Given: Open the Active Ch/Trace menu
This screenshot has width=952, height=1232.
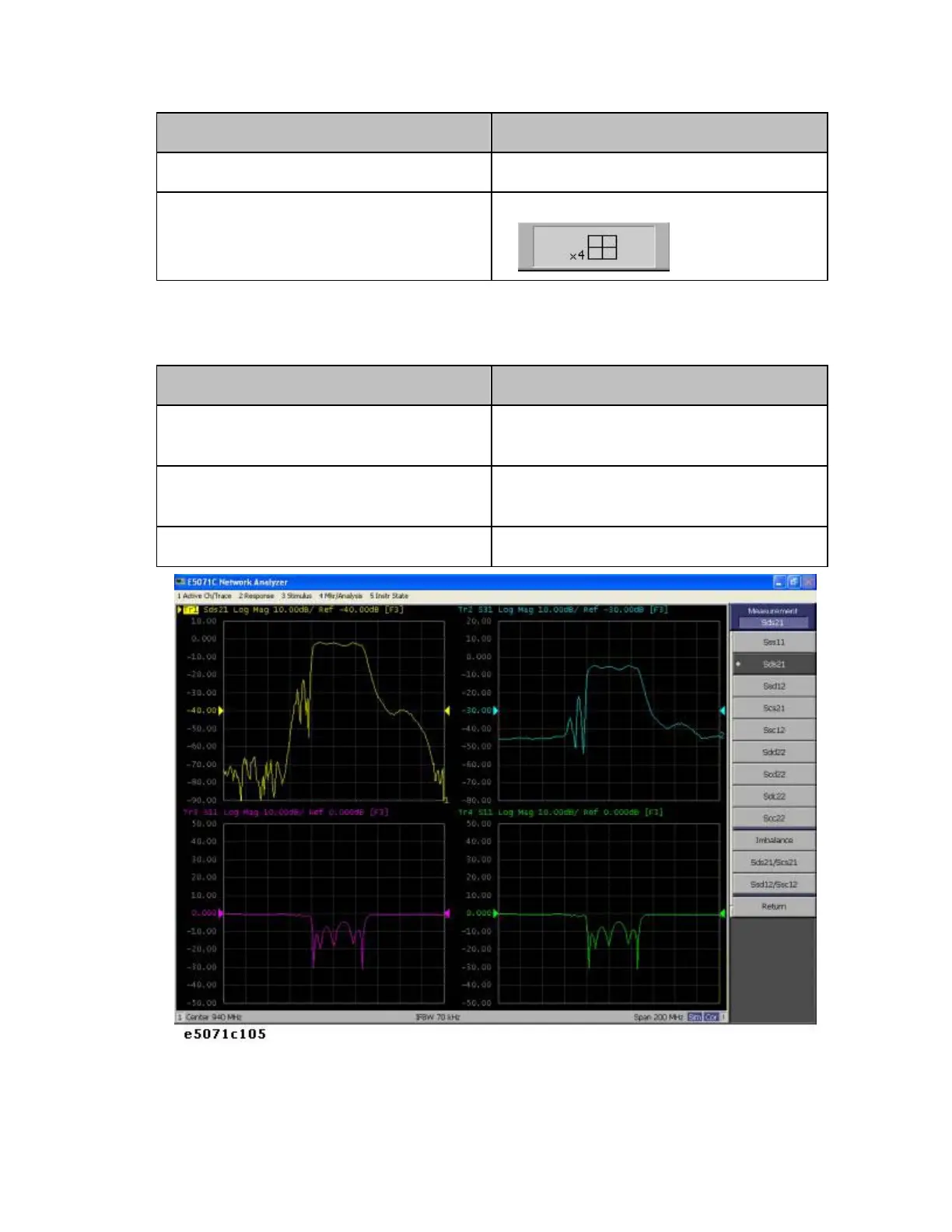Looking at the screenshot, I should tap(205, 596).
